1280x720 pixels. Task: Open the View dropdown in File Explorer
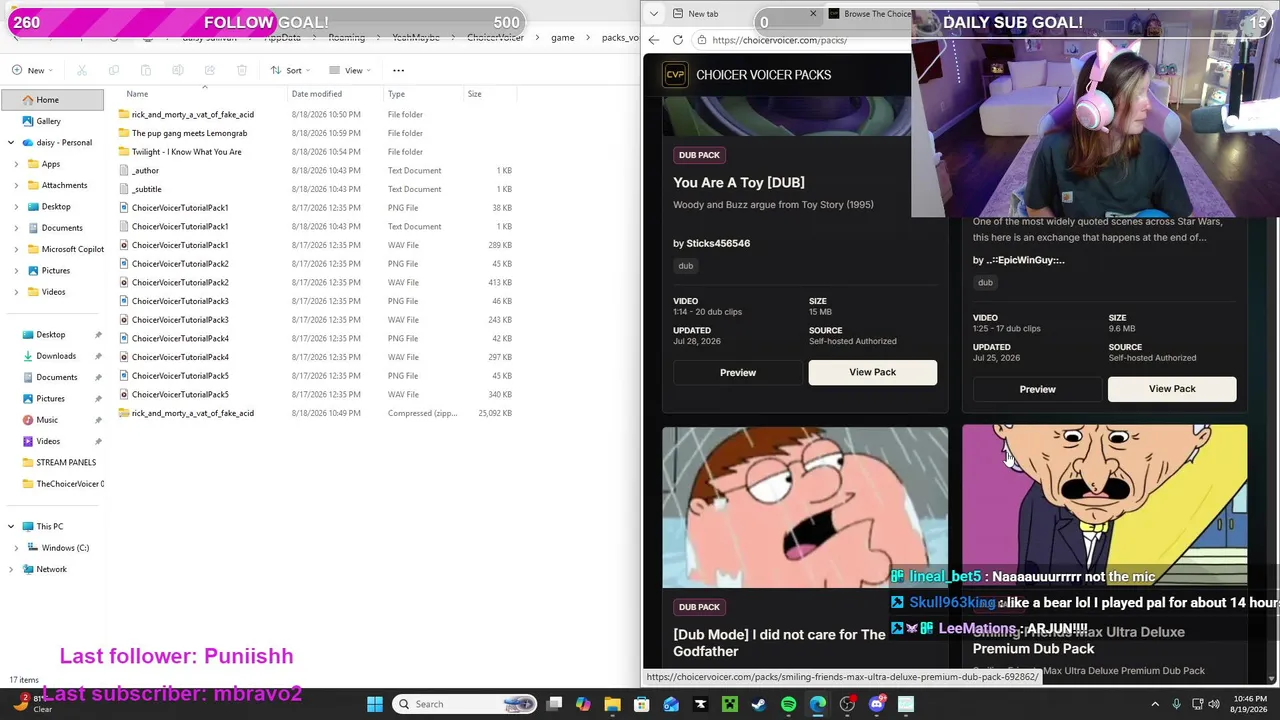tap(350, 70)
